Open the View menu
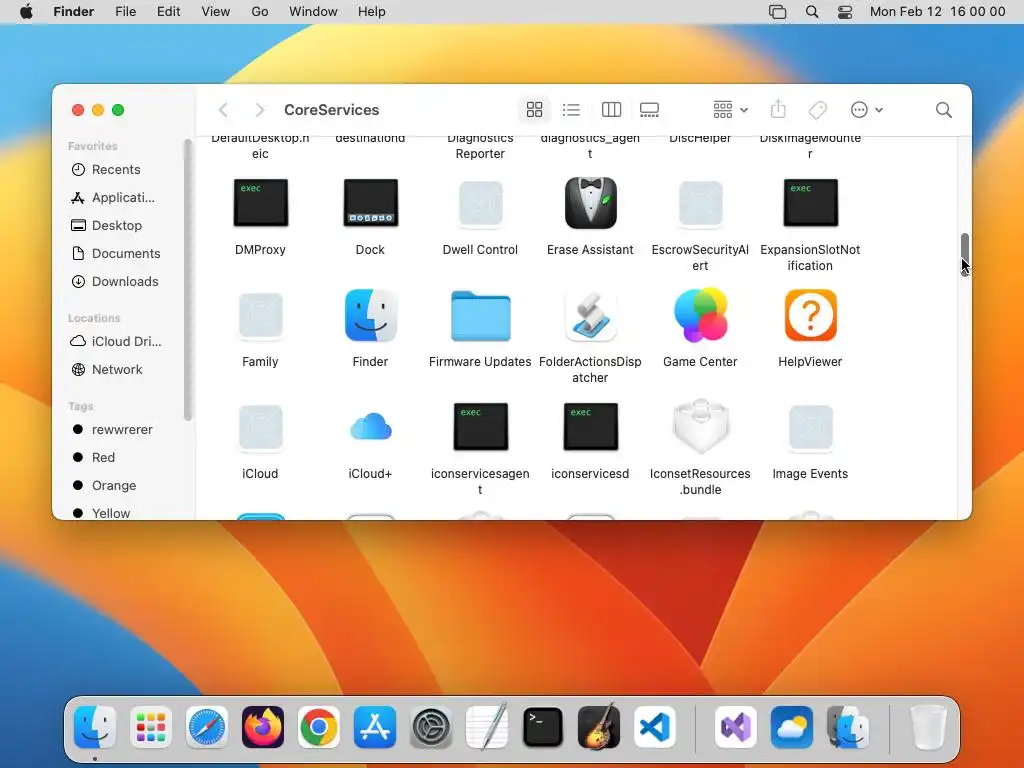1024x768 pixels. (x=216, y=12)
